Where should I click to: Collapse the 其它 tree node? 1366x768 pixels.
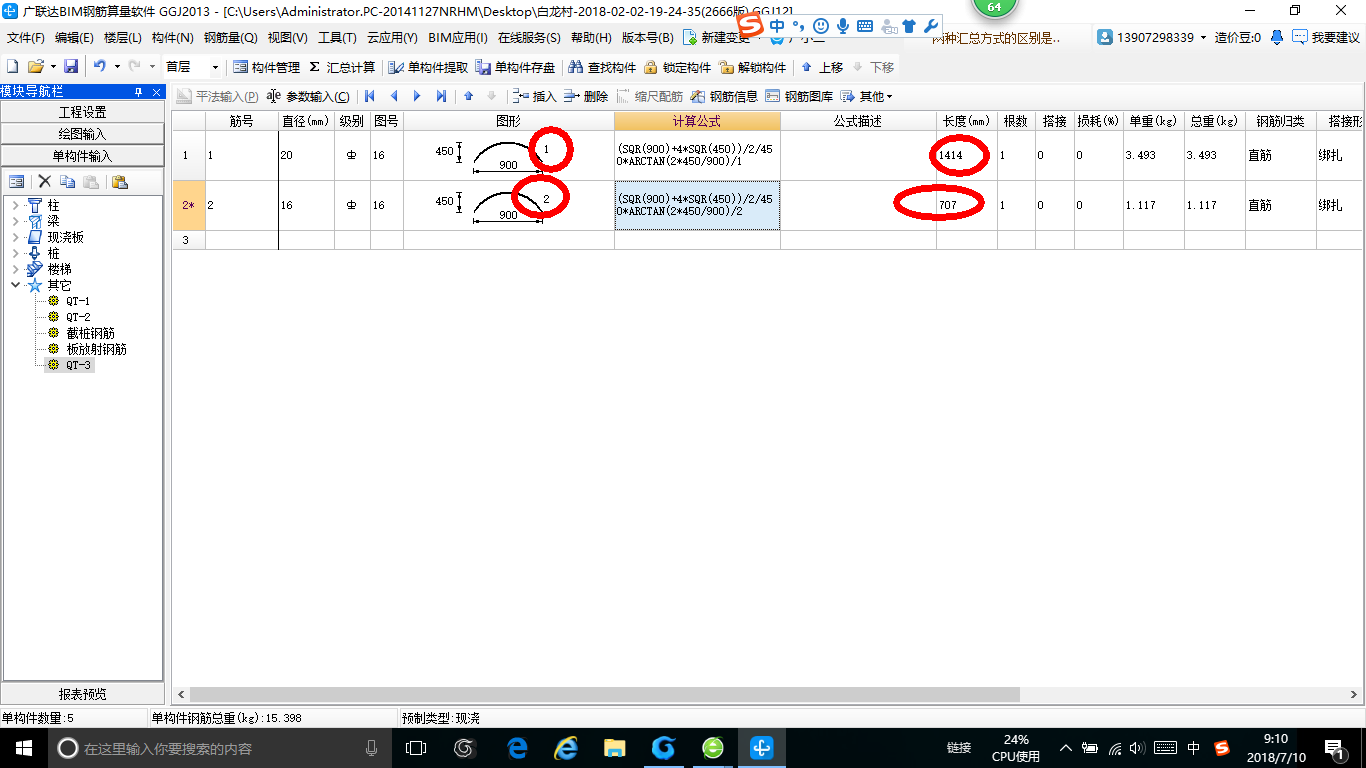(x=15, y=285)
